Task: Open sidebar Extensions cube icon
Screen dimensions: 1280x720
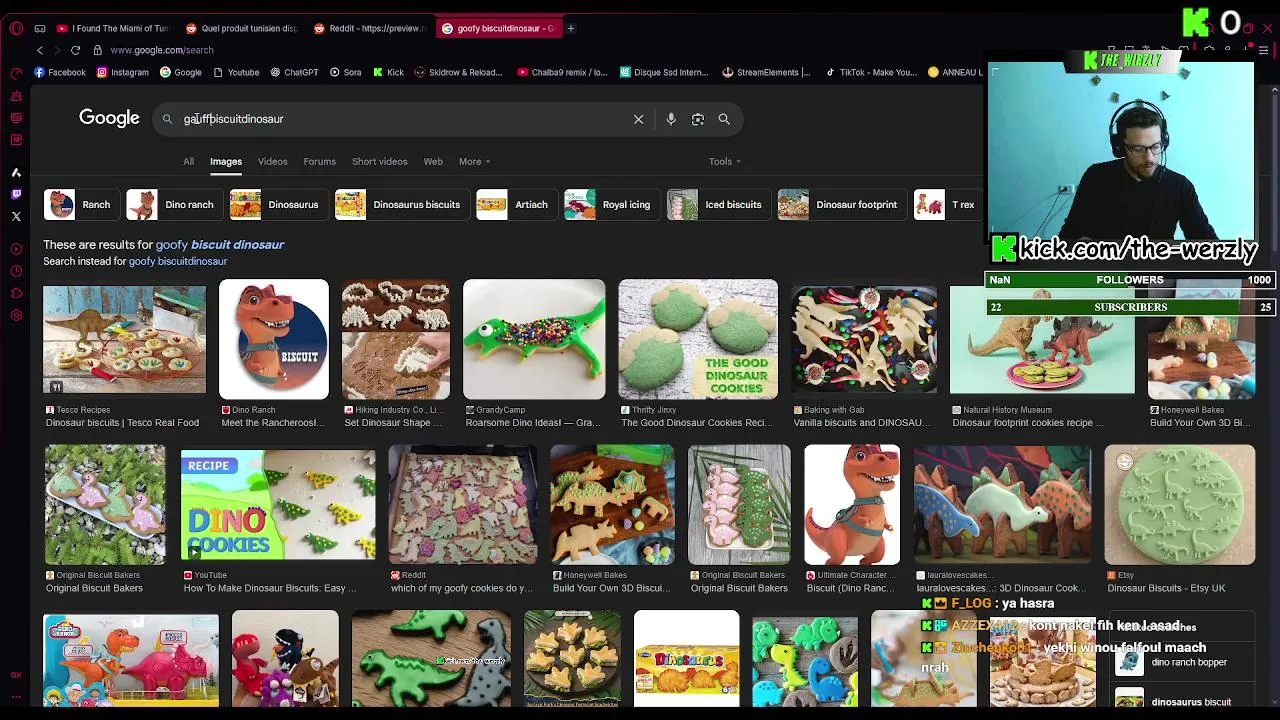Action: point(16,293)
